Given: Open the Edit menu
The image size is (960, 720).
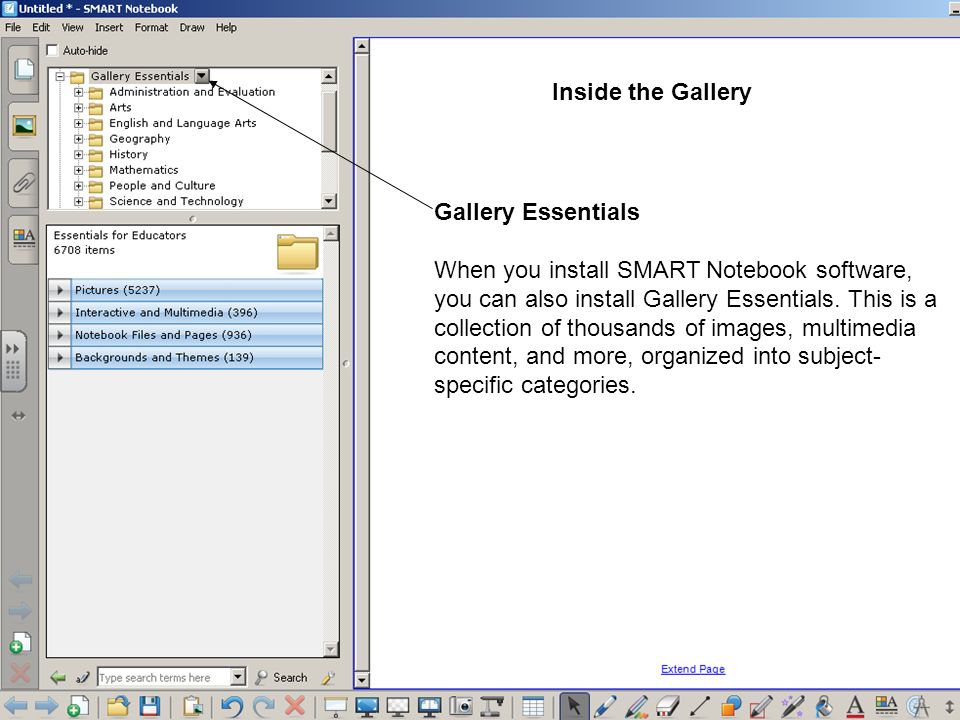Looking at the screenshot, I should click(x=41, y=28).
